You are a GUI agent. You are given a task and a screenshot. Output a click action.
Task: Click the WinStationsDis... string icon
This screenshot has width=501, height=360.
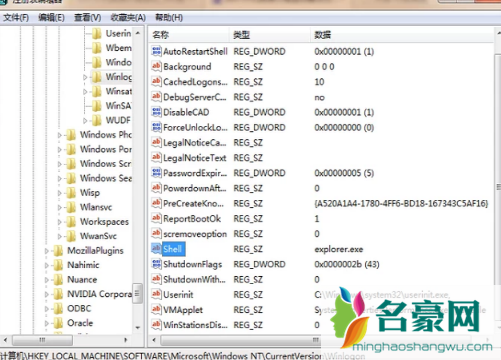(156, 324)
